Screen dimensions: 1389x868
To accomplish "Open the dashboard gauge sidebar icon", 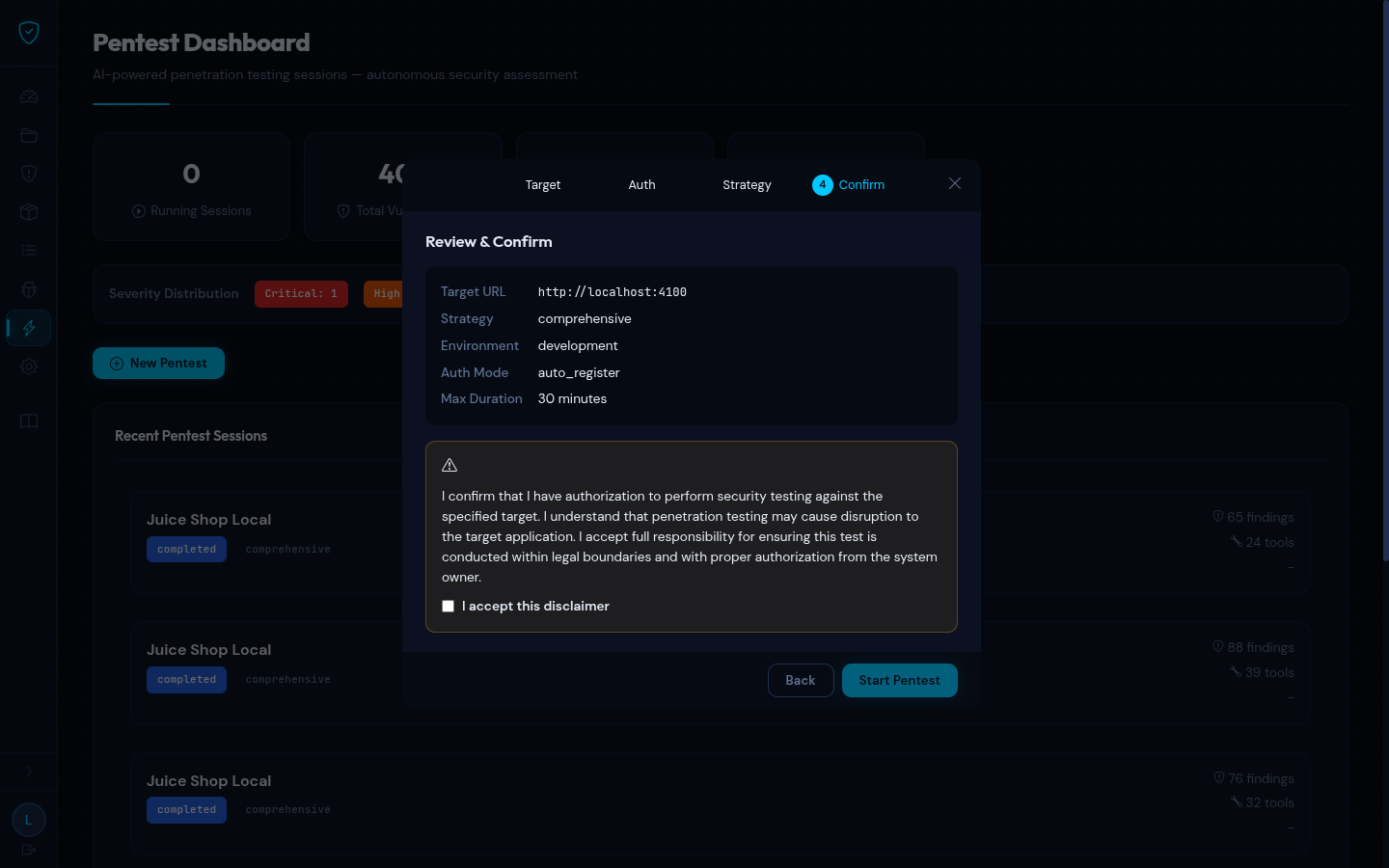I will coord(29,96).
